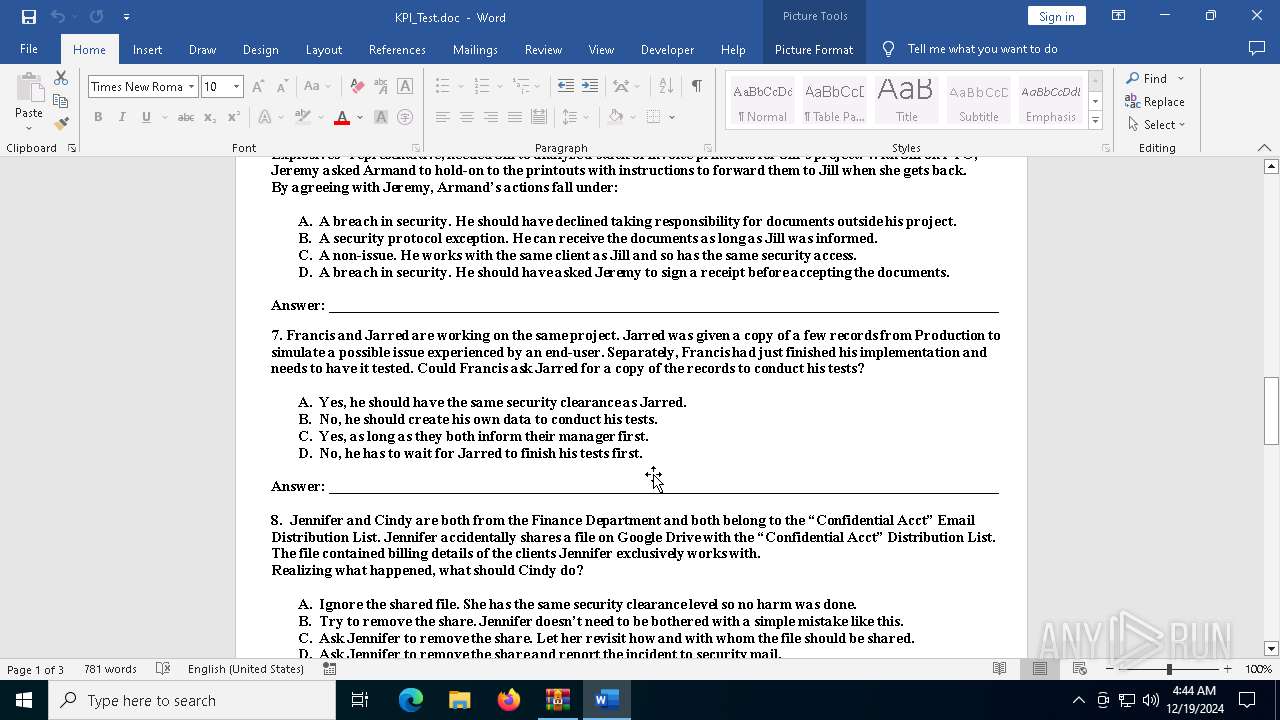Open the Insert tab
The width and height of the screenshot is (1280, 720).
pyautogui.click(x=147, y=49)
